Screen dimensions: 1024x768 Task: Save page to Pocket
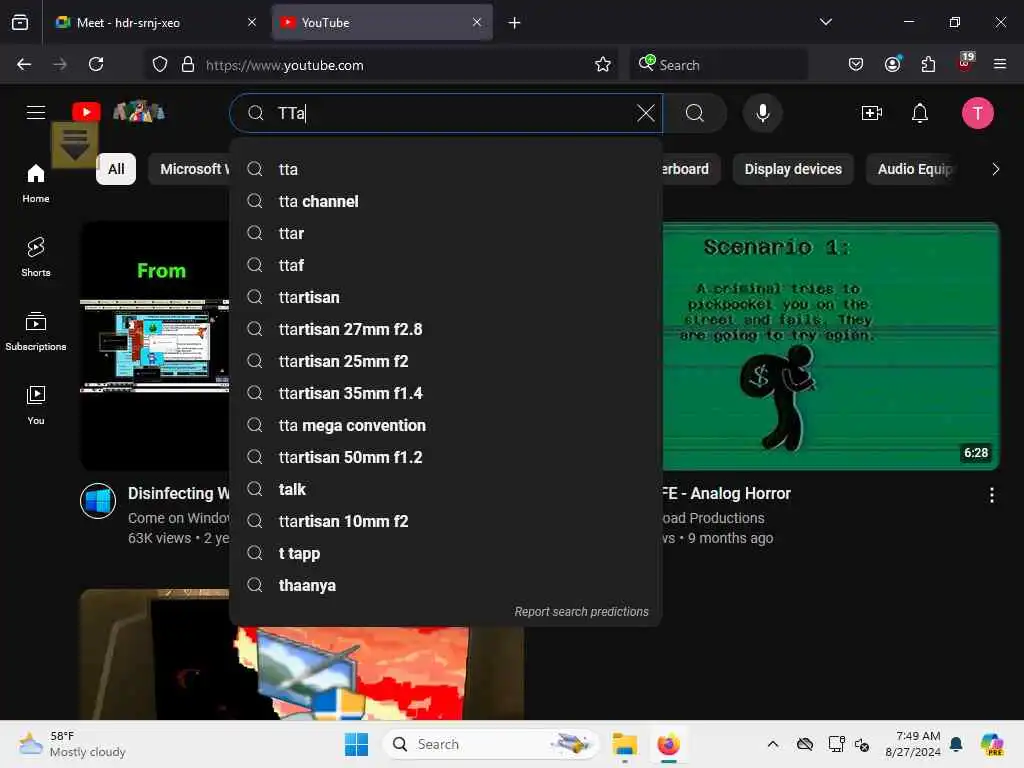[x=856, y=64]
